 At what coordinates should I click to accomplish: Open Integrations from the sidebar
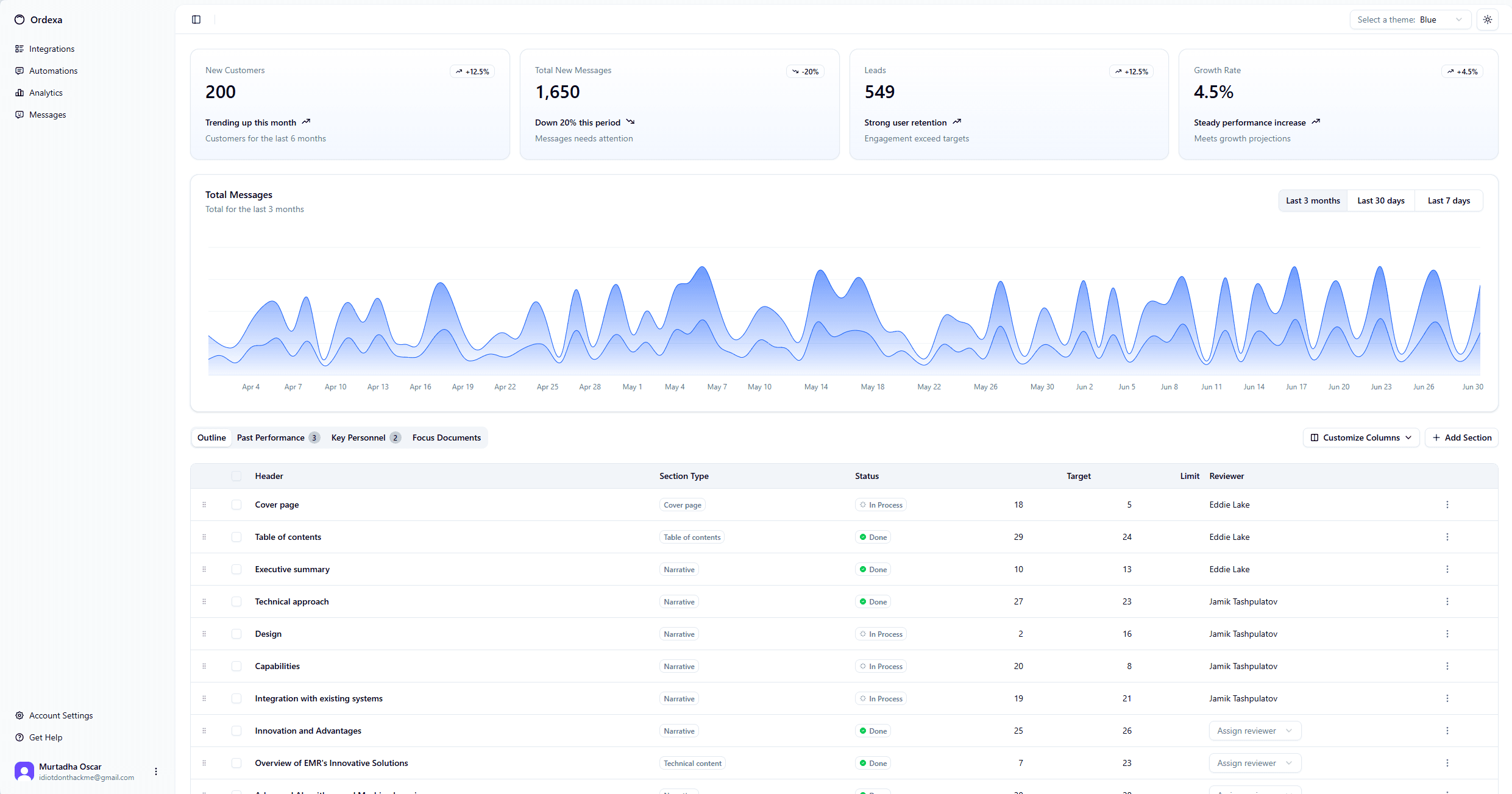click(x=51, y=49)
